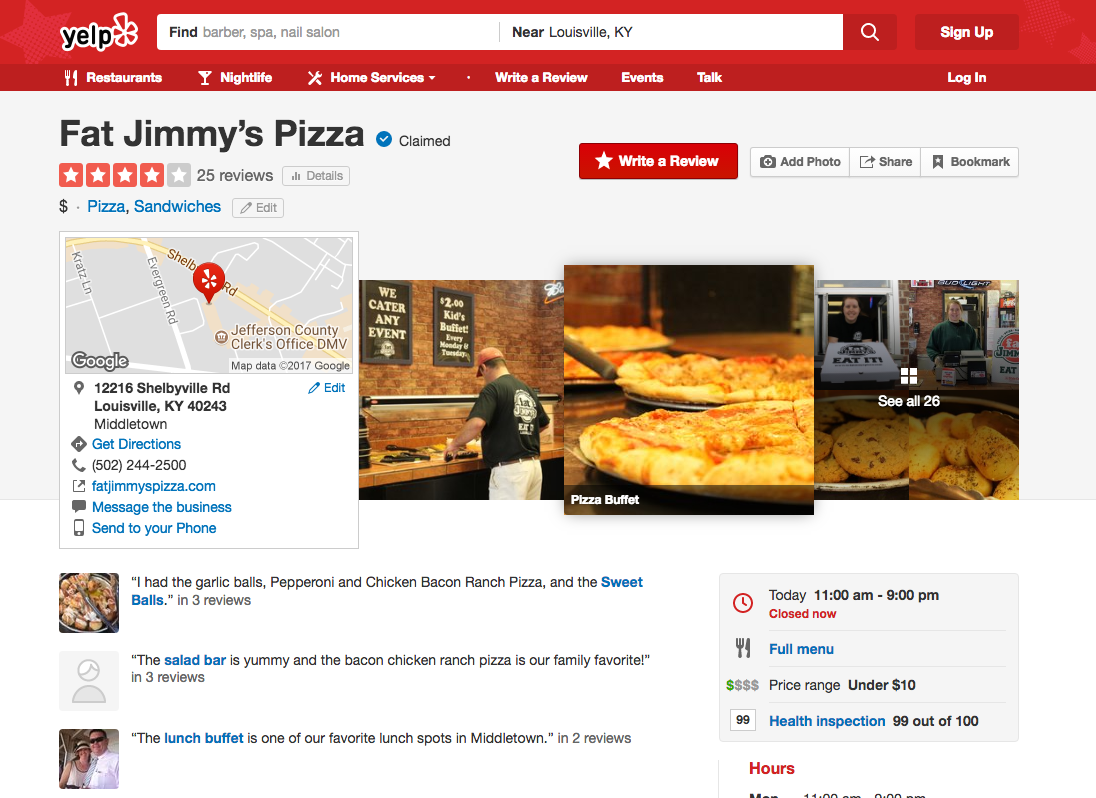1096x798 pixels.
Task: Open the Google map thumbnail
Action: point(209,305)
